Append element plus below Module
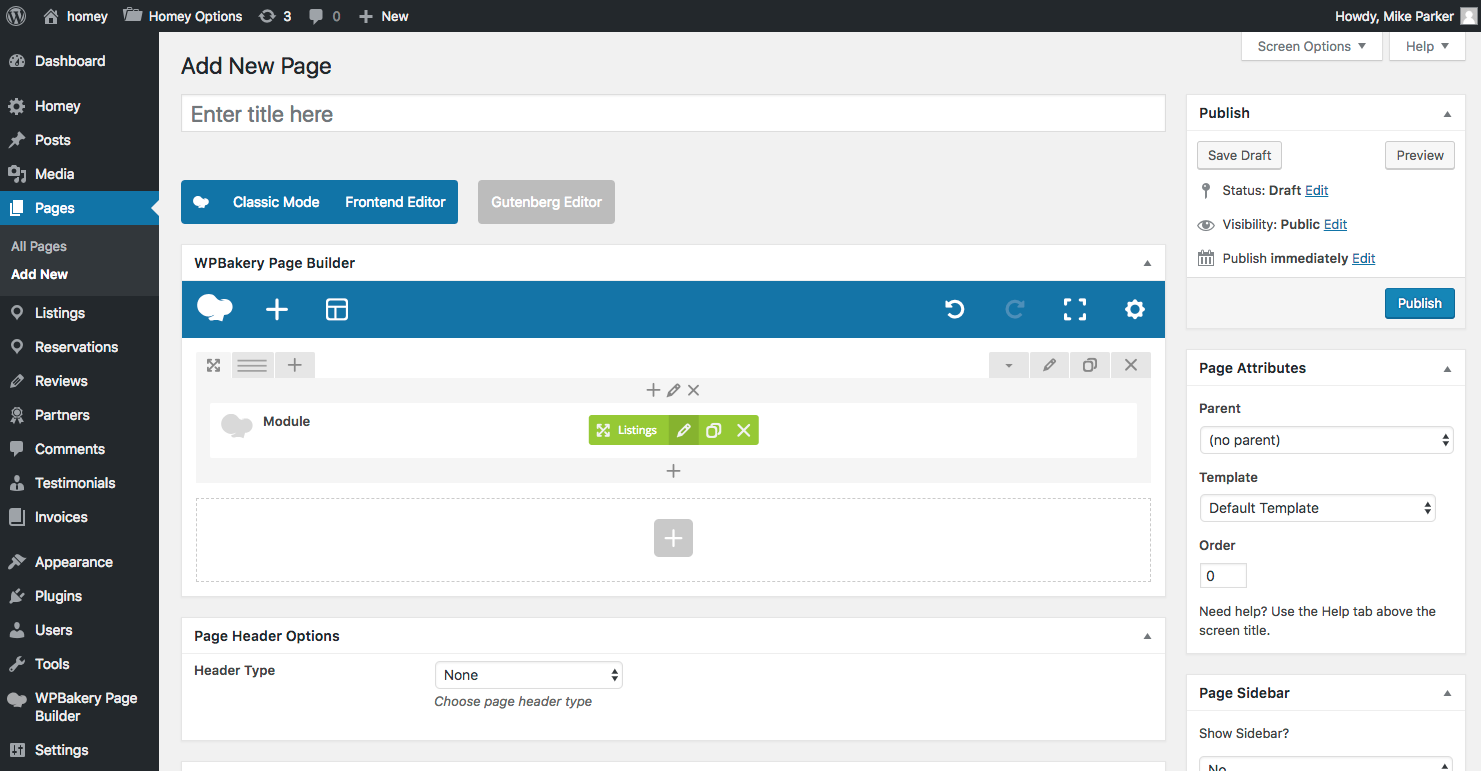1481x771 pixels. (673, 470)
